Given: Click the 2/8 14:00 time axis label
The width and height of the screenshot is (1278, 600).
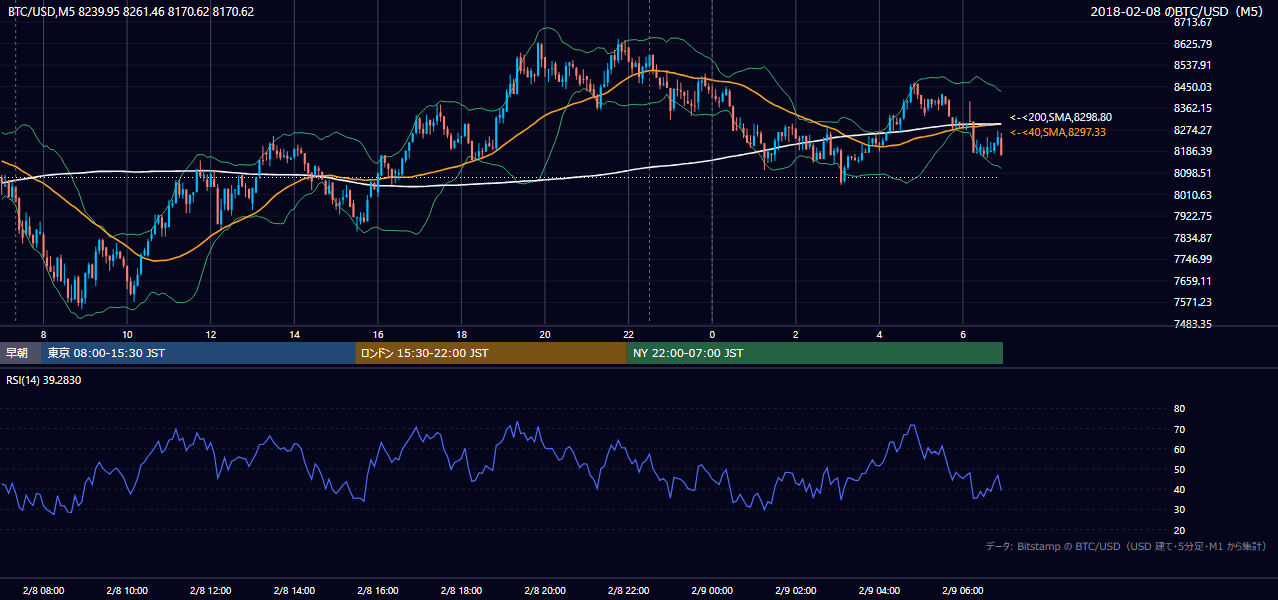Looking at the screenshot, I should pyautogui.click(x=294, y=590).
